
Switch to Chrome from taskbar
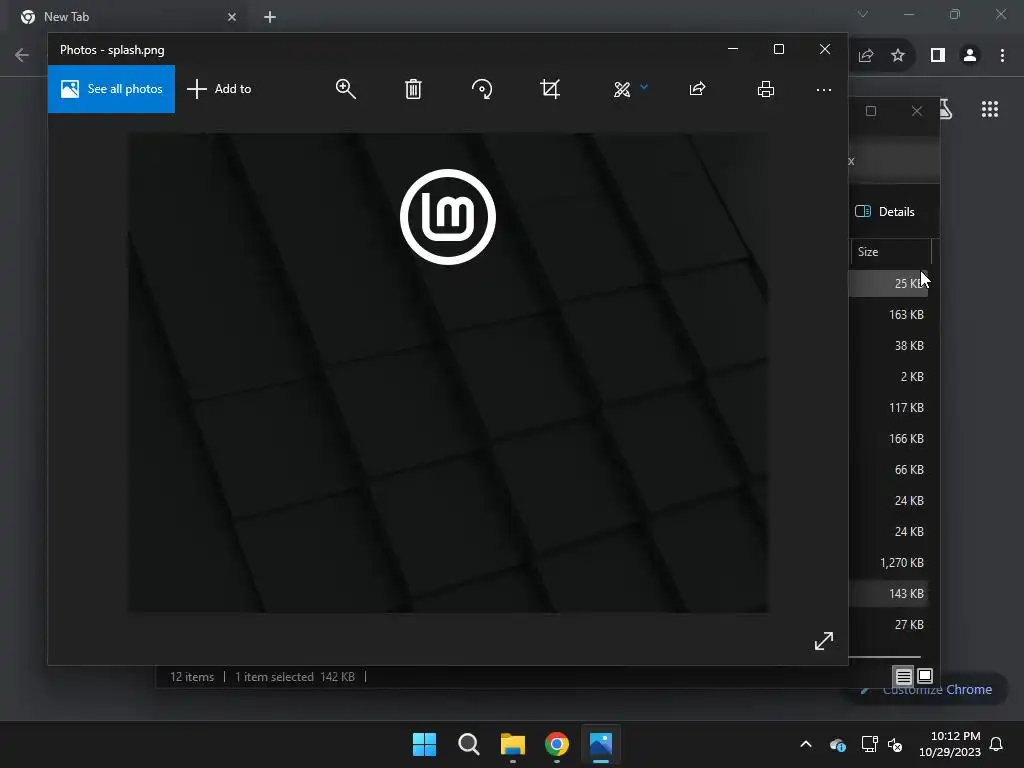coord(557,744)
